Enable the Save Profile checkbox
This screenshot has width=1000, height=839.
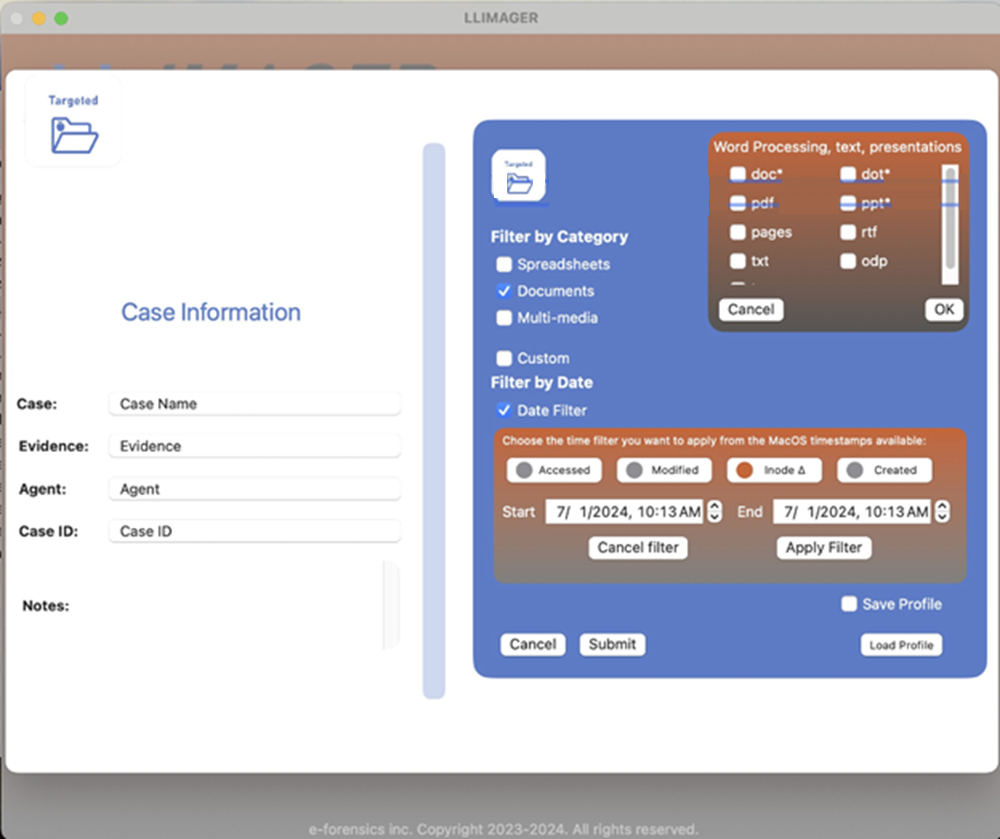click(849, 604)
